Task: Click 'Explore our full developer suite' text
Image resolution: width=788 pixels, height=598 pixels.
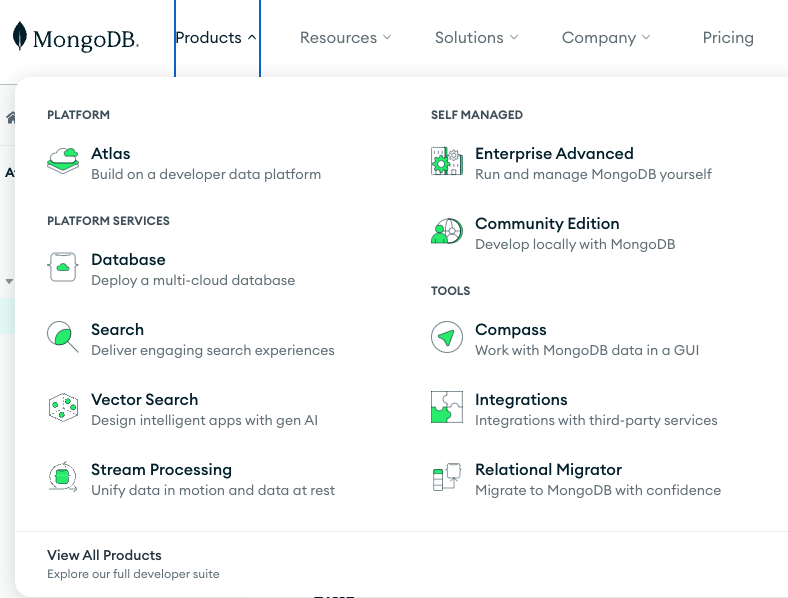Action: coord(133,574)
